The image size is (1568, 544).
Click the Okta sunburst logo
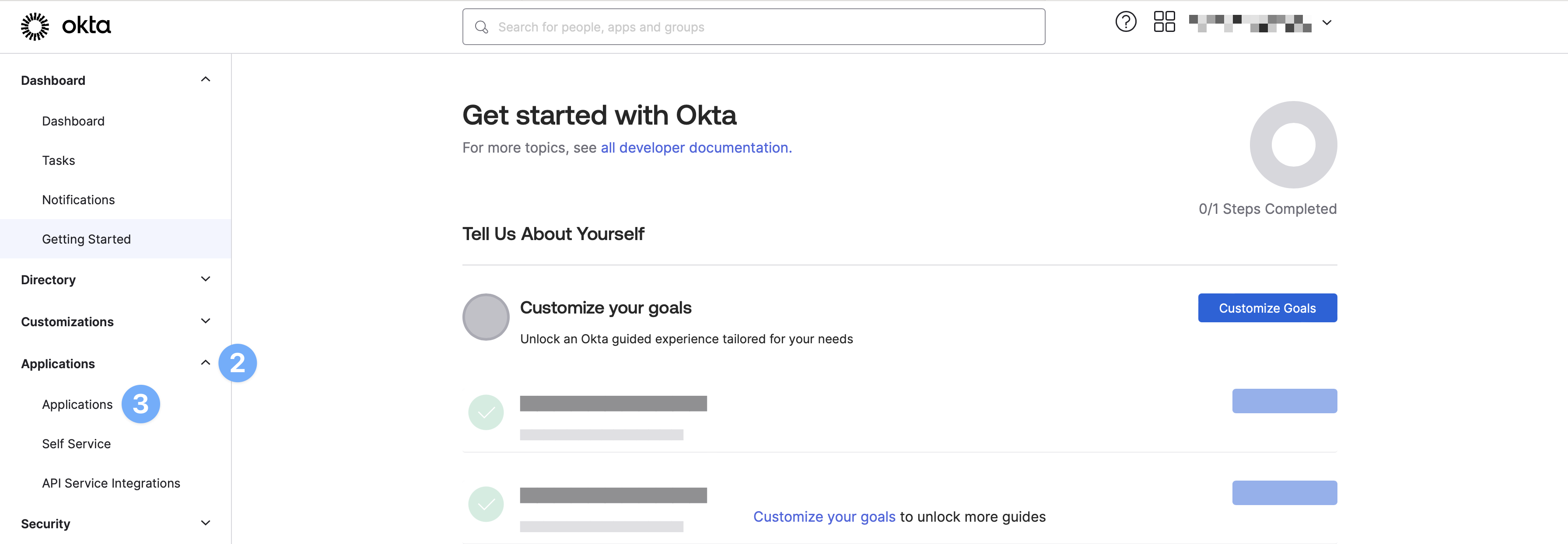(x=35, y=25)
